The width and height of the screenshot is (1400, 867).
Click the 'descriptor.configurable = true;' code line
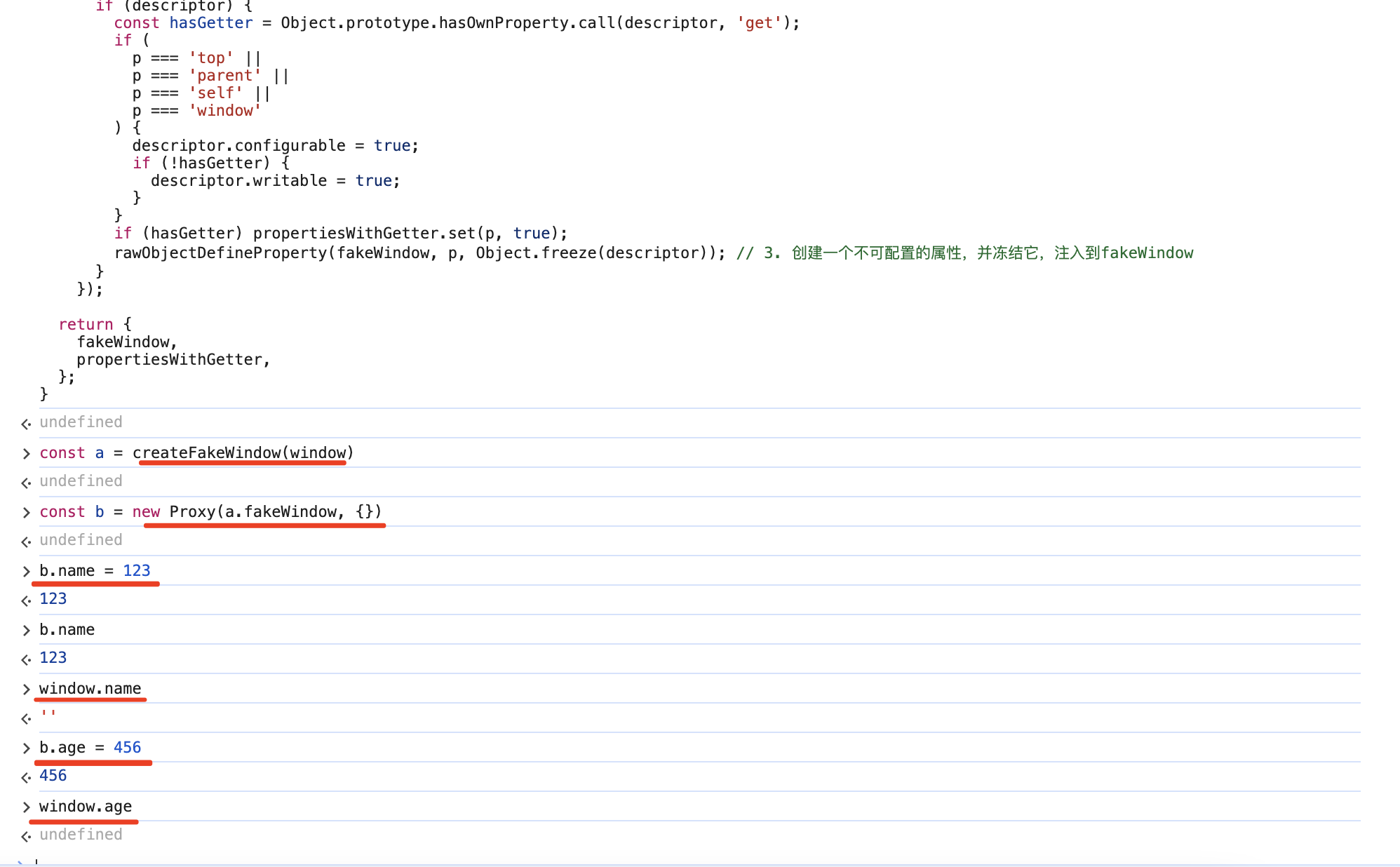click(275, 146)
